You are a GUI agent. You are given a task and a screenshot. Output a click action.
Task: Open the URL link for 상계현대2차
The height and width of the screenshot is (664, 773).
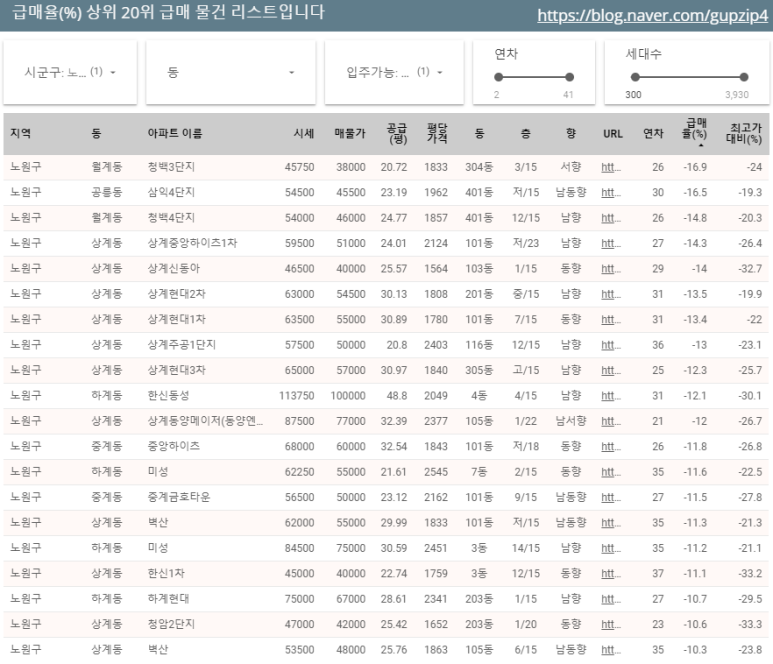[611, 294]
